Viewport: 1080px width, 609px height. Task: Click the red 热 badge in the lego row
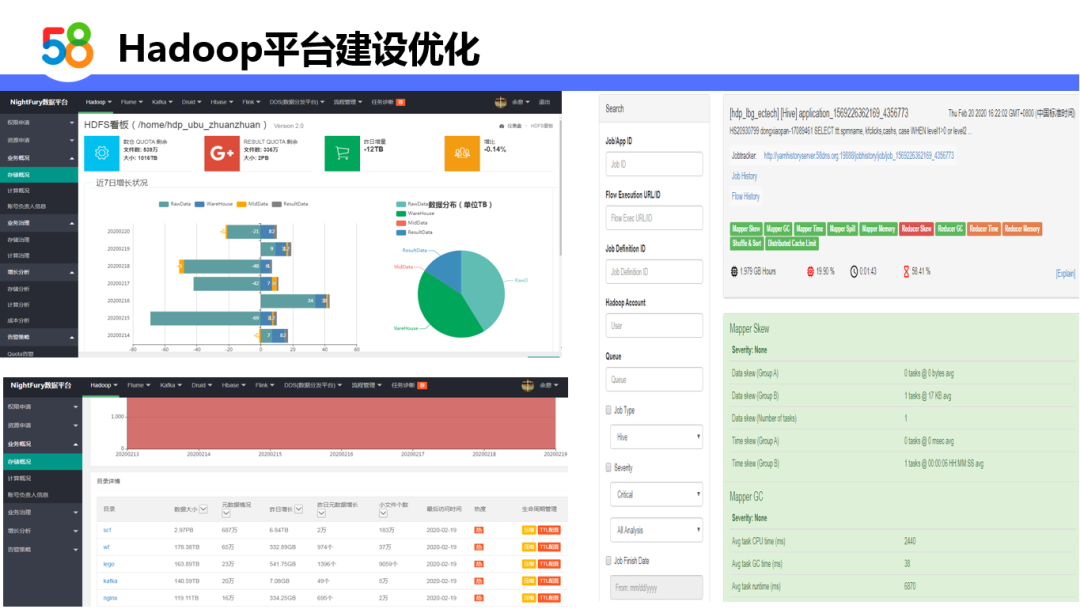coord(479,564)
